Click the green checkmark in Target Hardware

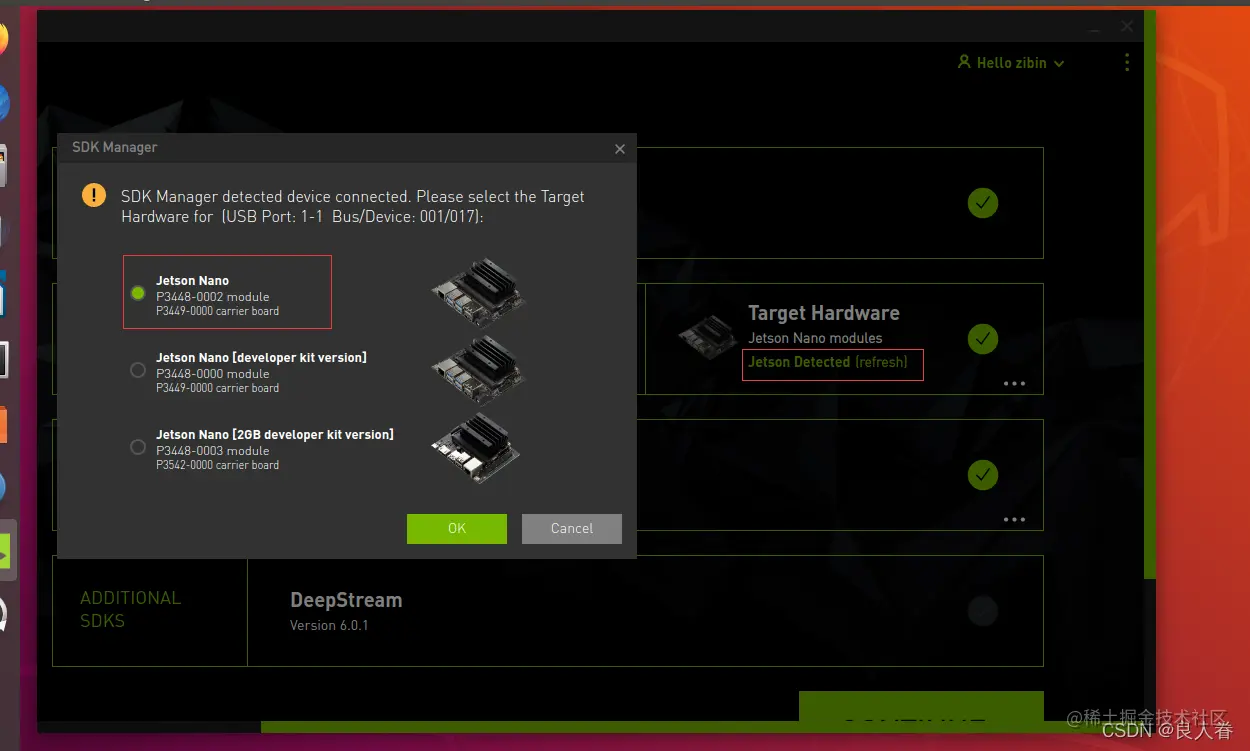tap(983, 339)
